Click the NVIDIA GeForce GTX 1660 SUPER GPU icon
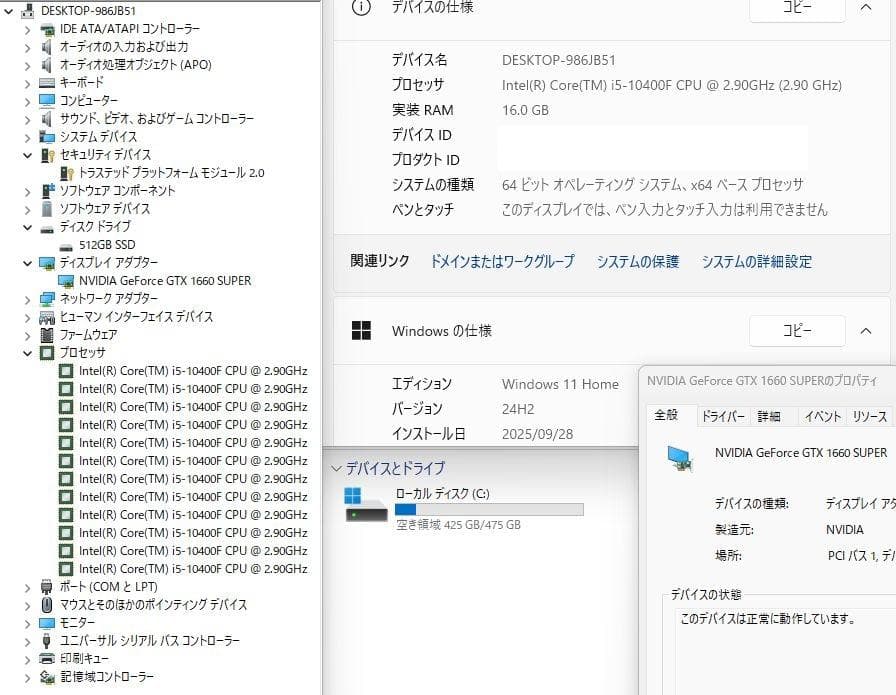This screenshot has height=695, width=896. coord(69,280)
